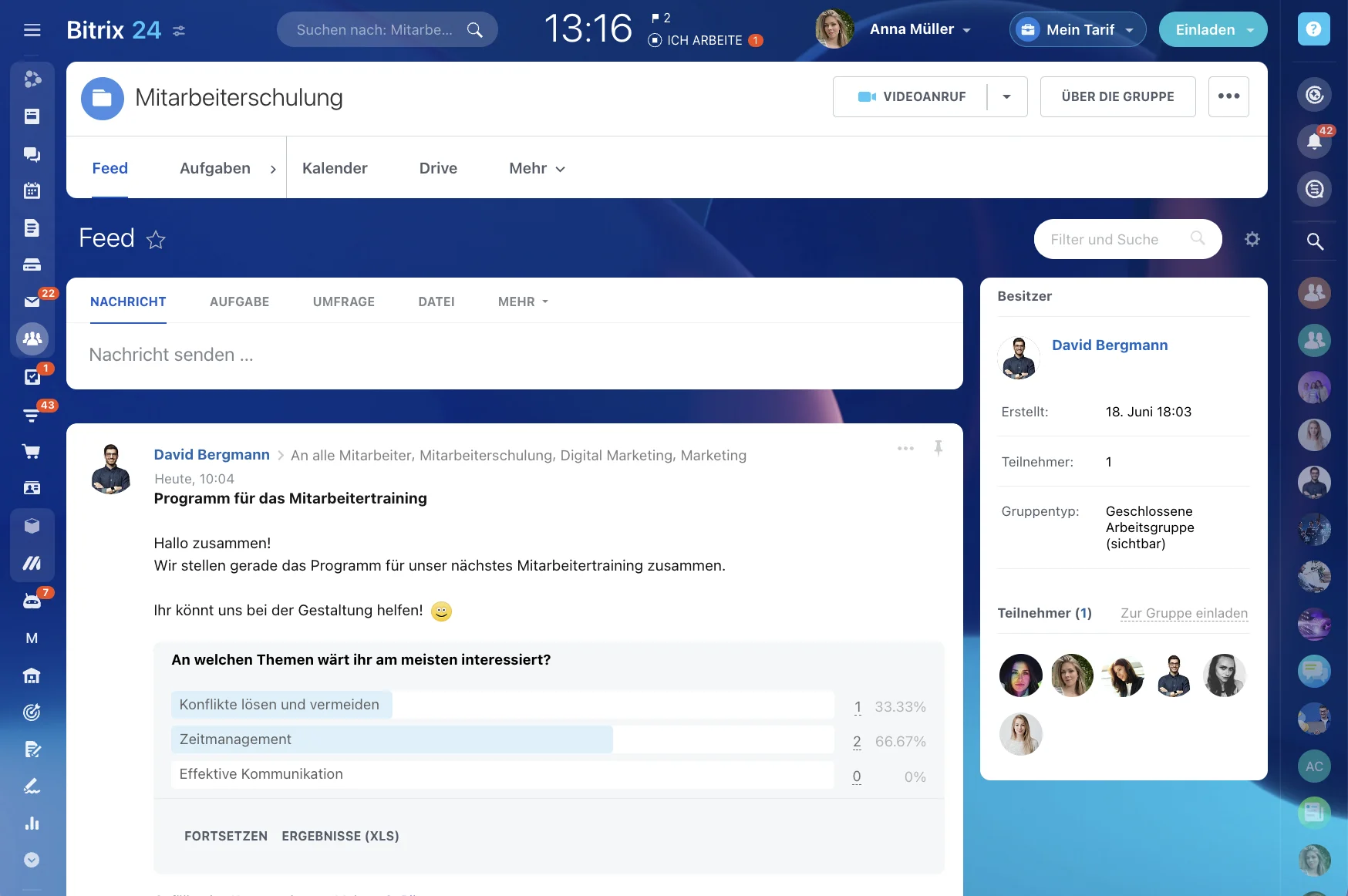Open post options three-dot menu
The width and height of the screenshot is (1348, 896).
point(905,448)
